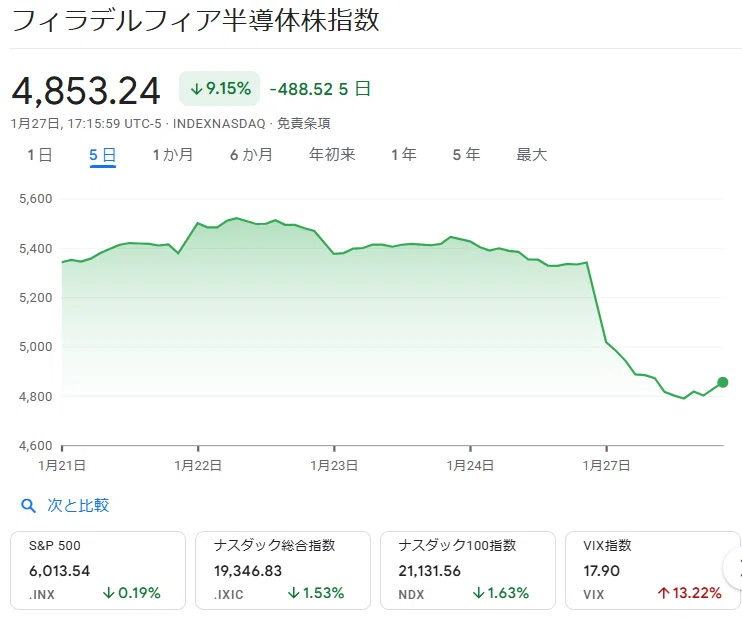Click the 1月27日 marker on time axis
The width and height of the screenshot is (742, 618).
click(x=606, y=466)
